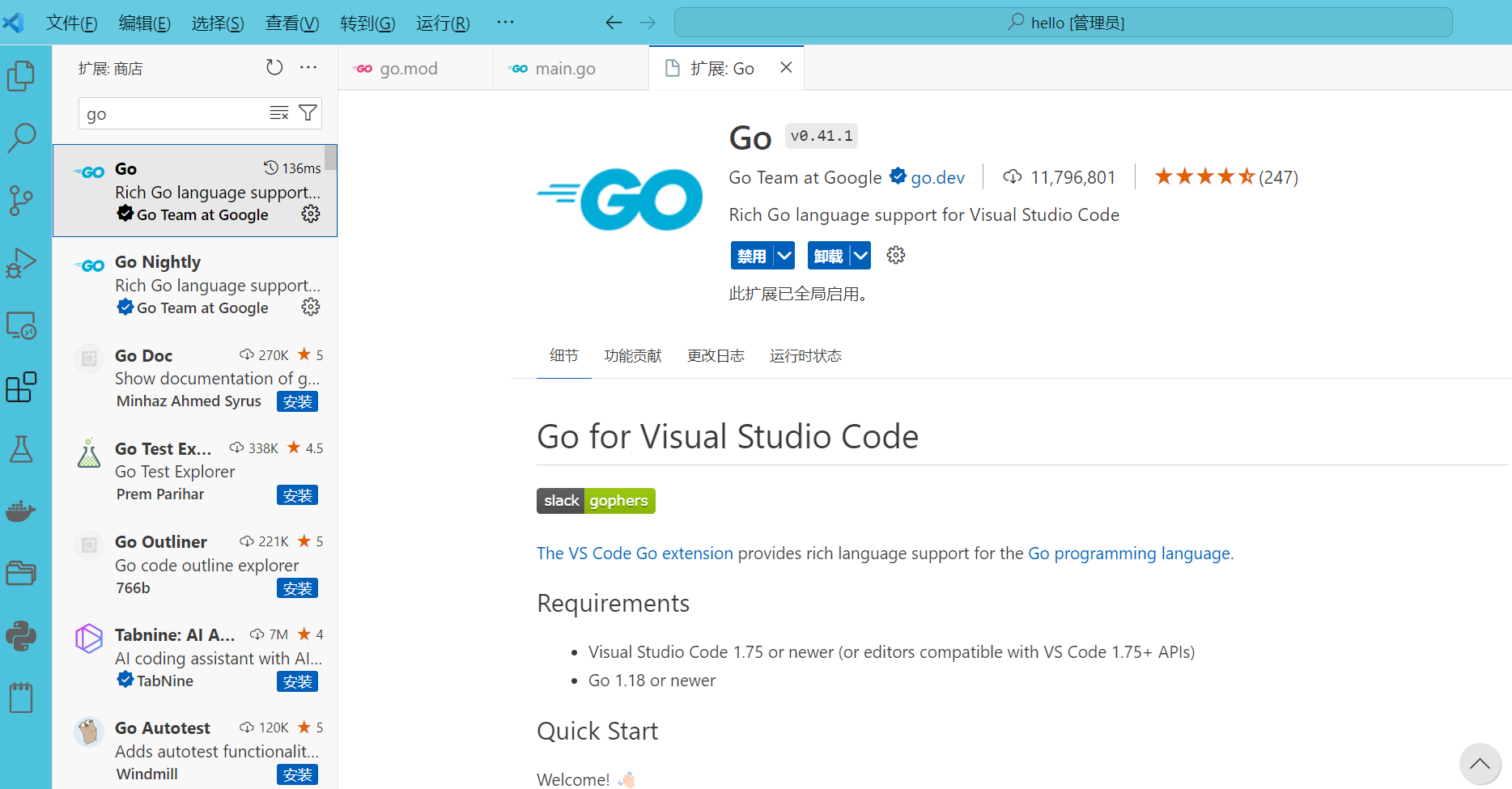
Task: Open the Testing flask view
Action: click(21, 449)
